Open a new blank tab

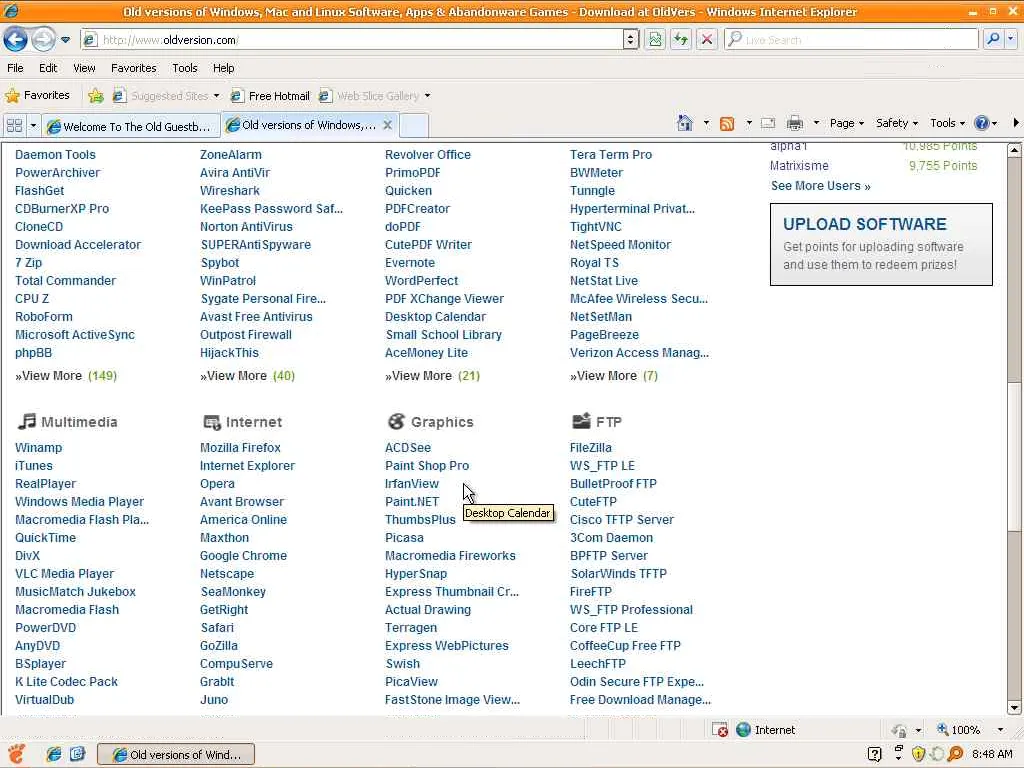413,125
